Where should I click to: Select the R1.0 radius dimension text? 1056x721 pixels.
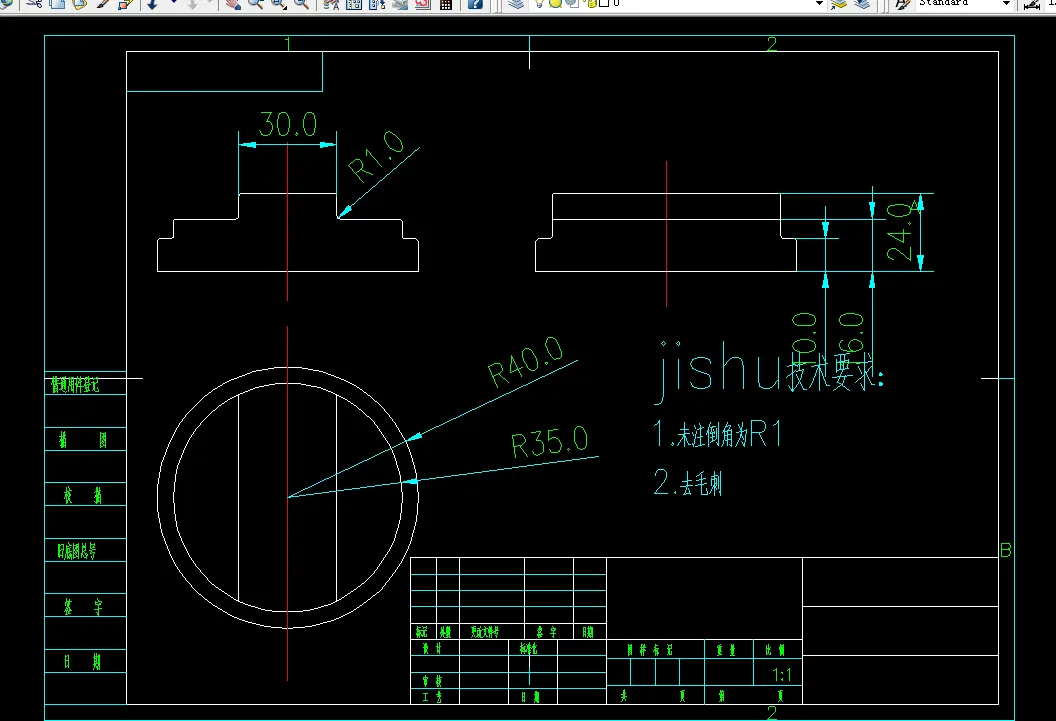(x=377, y=156)
